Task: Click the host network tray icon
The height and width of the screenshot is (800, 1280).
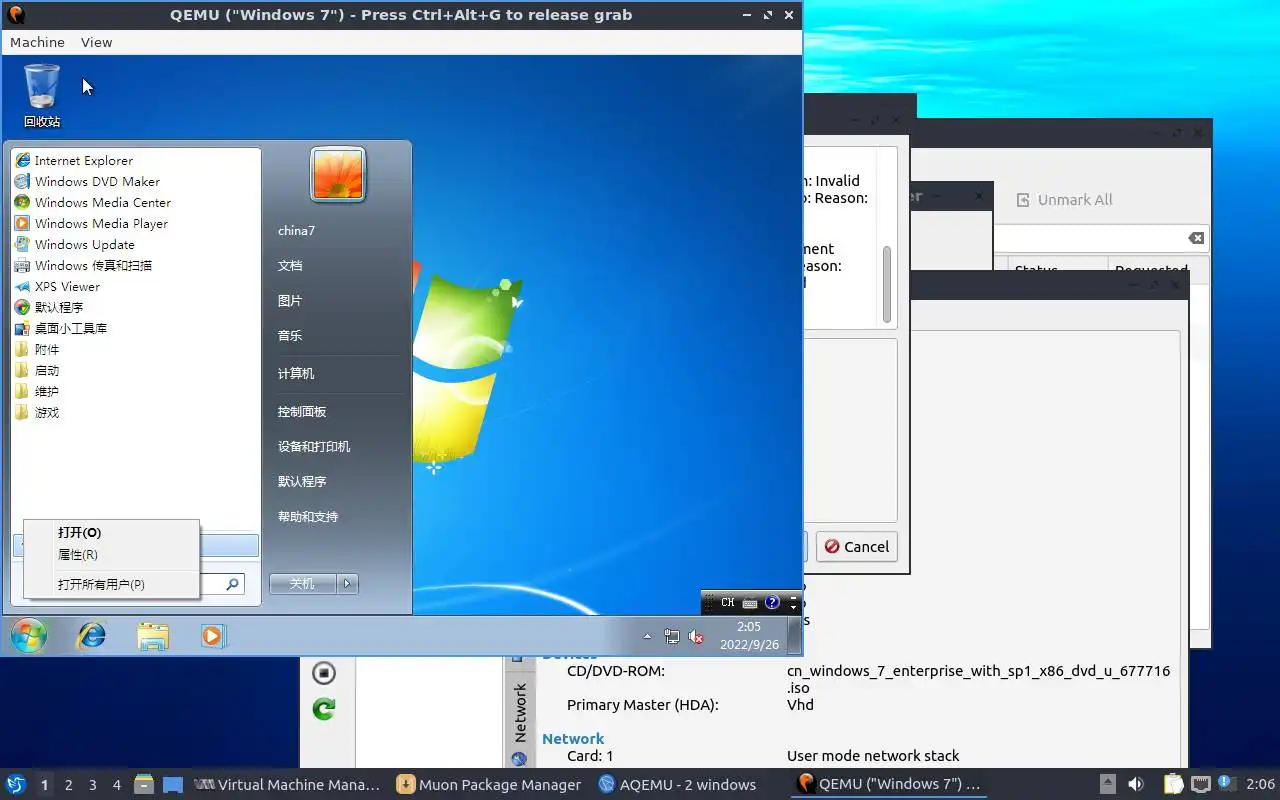Action: (1201, 785)
